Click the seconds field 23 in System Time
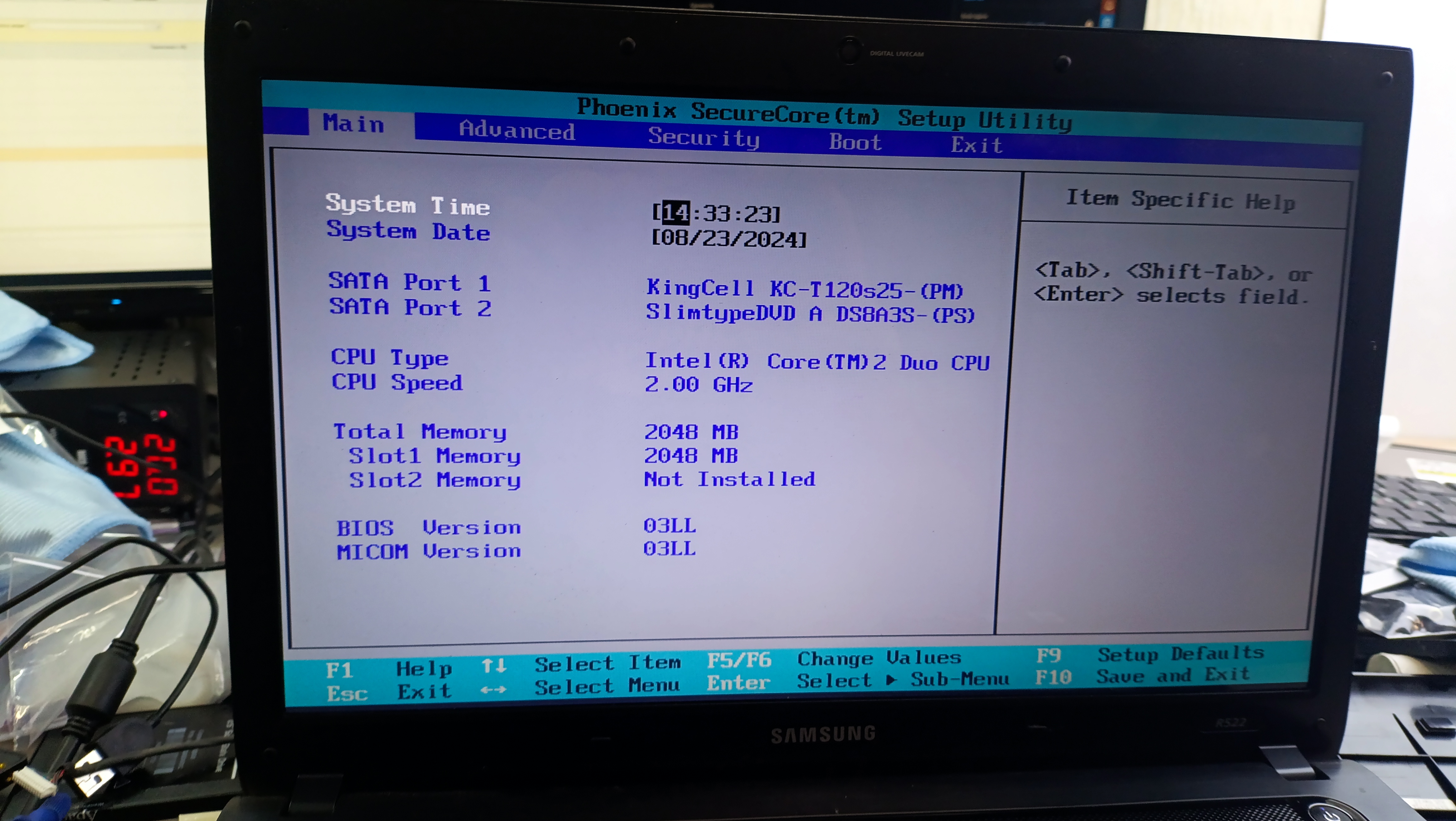This screenshot has height=821, width=1456. click(x=757, y=214)
